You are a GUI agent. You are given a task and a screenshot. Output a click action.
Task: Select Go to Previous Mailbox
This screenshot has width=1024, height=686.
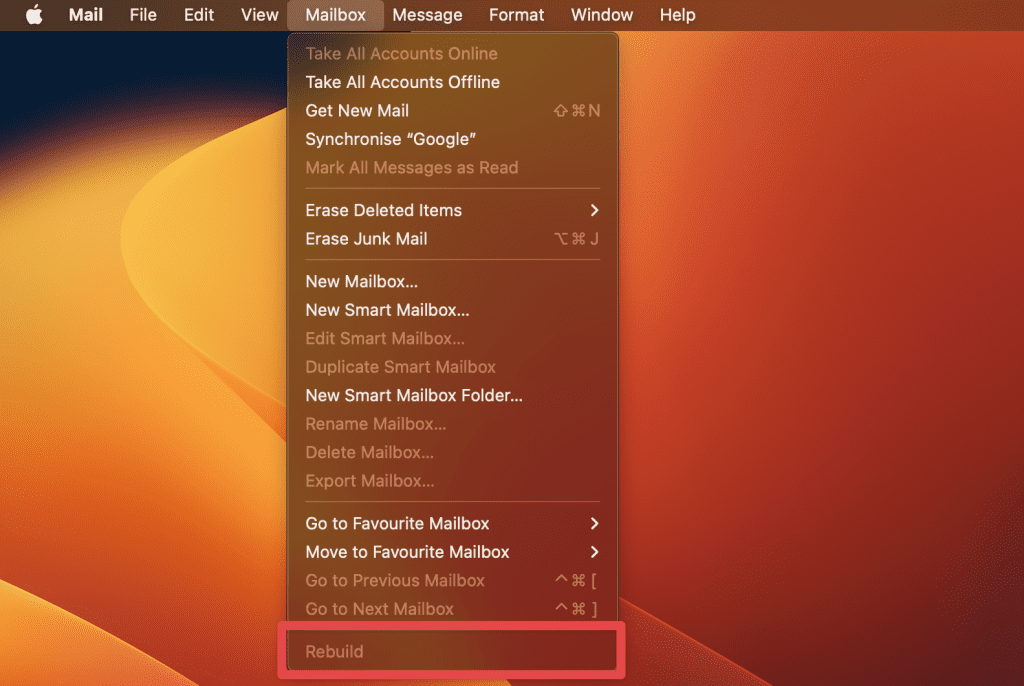452,581
